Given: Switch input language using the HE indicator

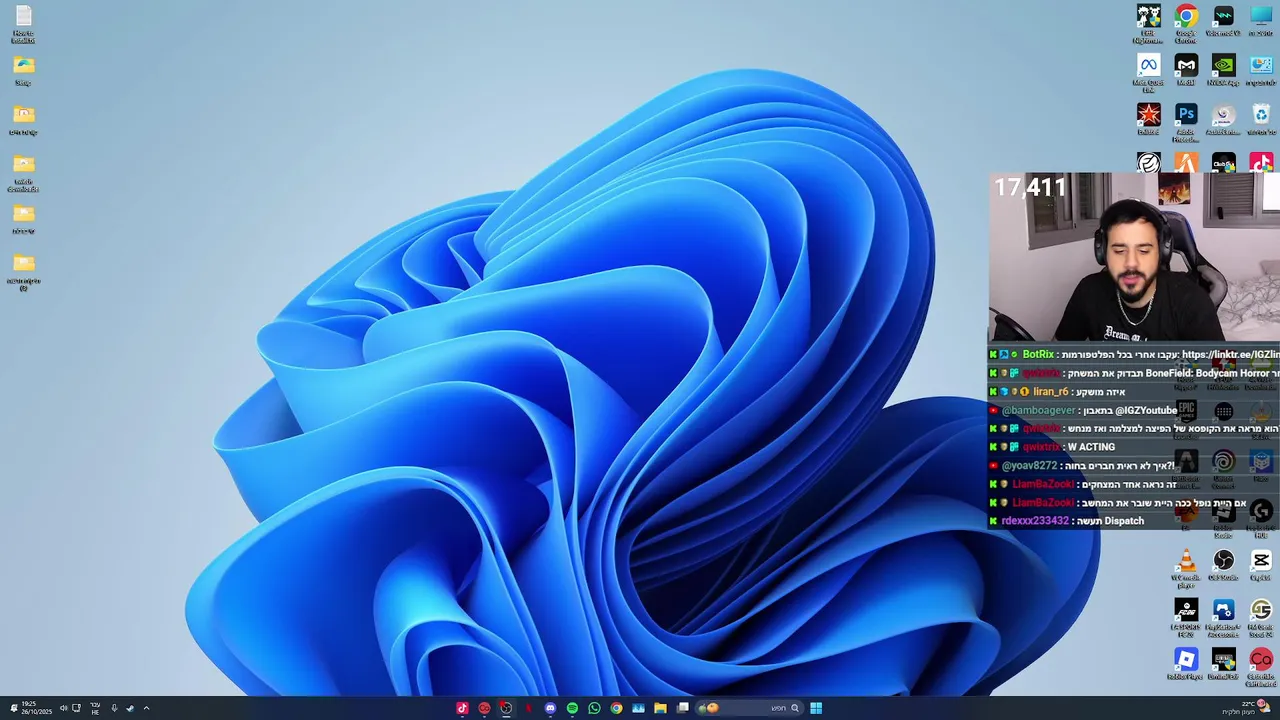Looking at the screenshot, I should [95, 708].
